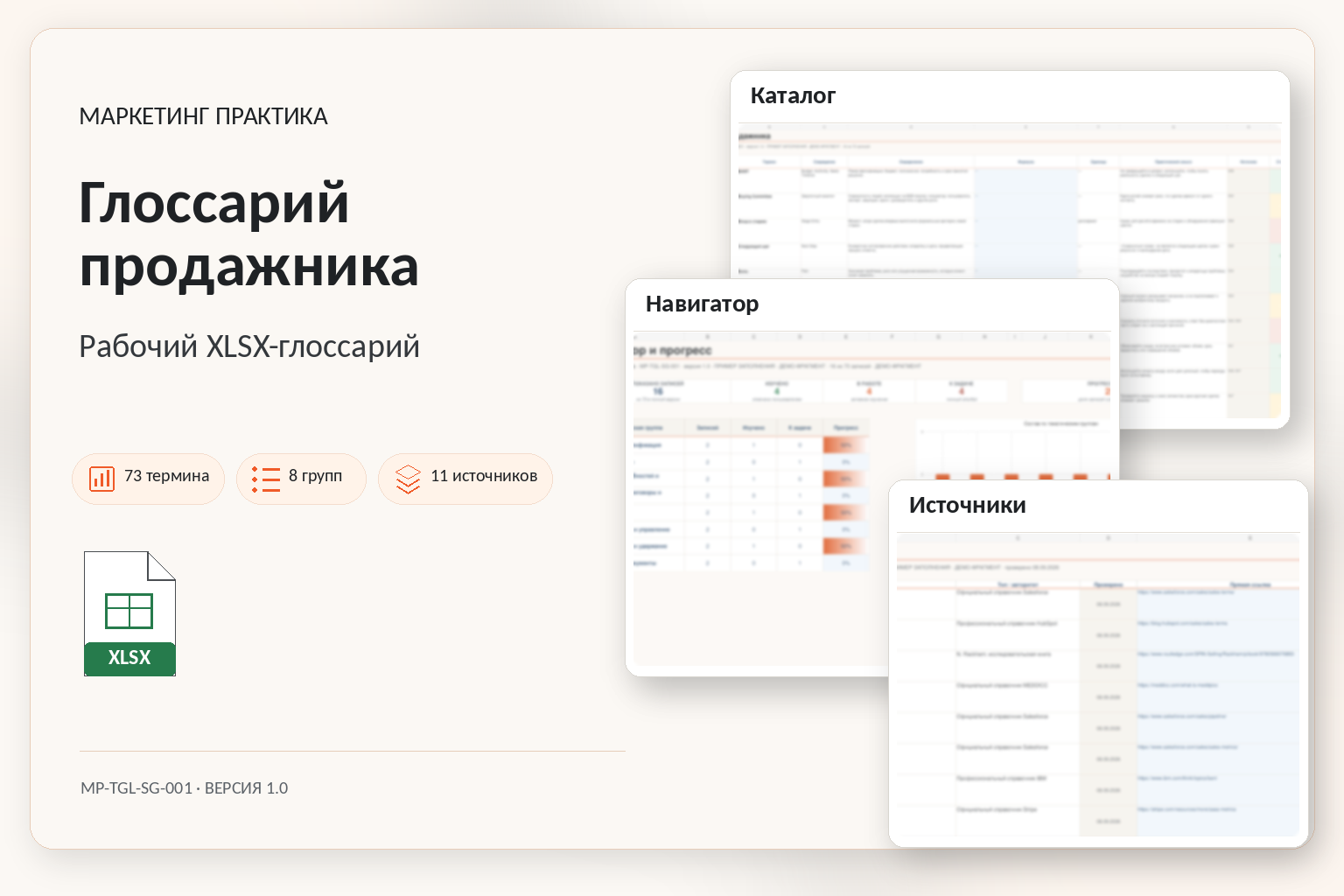This screenshot has height=896, width=1344.
Task: Select the 73 термина badge
Action: [149, 479]
